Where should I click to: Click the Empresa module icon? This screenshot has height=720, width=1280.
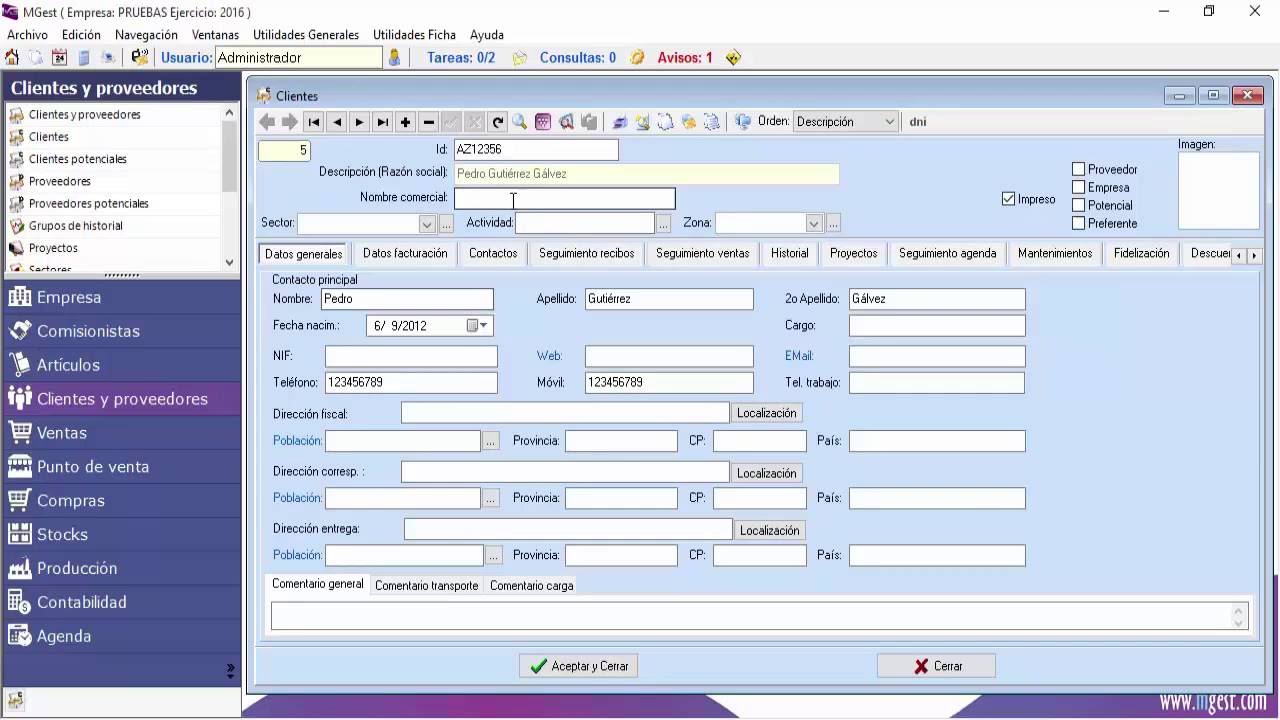tap(19, 297)
